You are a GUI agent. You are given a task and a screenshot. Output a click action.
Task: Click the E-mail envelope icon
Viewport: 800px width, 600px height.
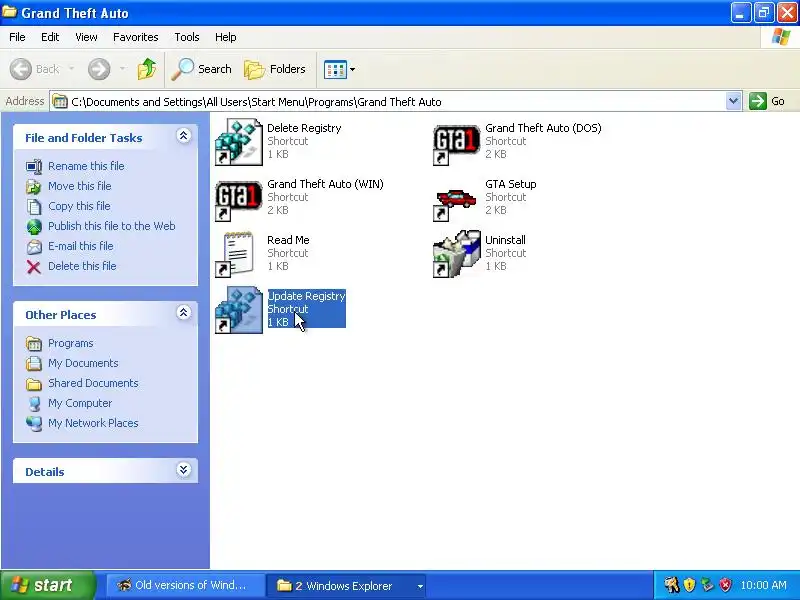[34, 247]
